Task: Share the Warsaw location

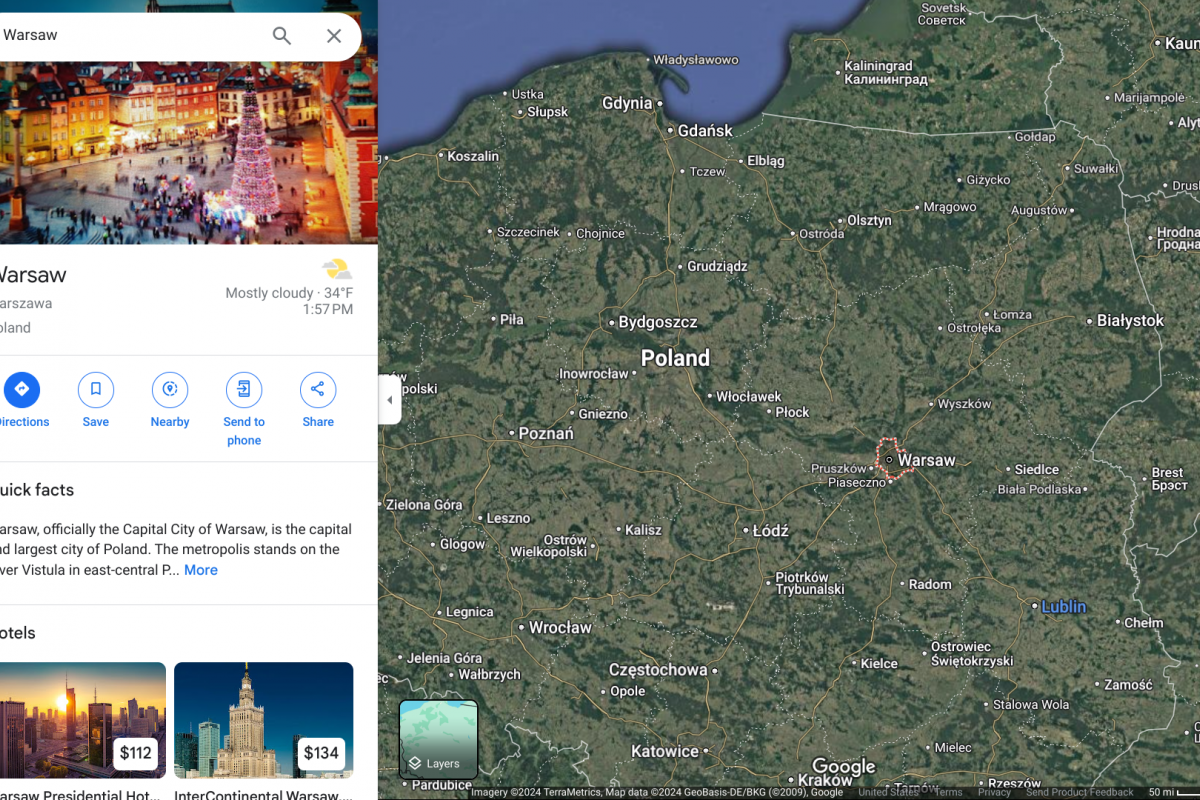Action: [318, 390]
